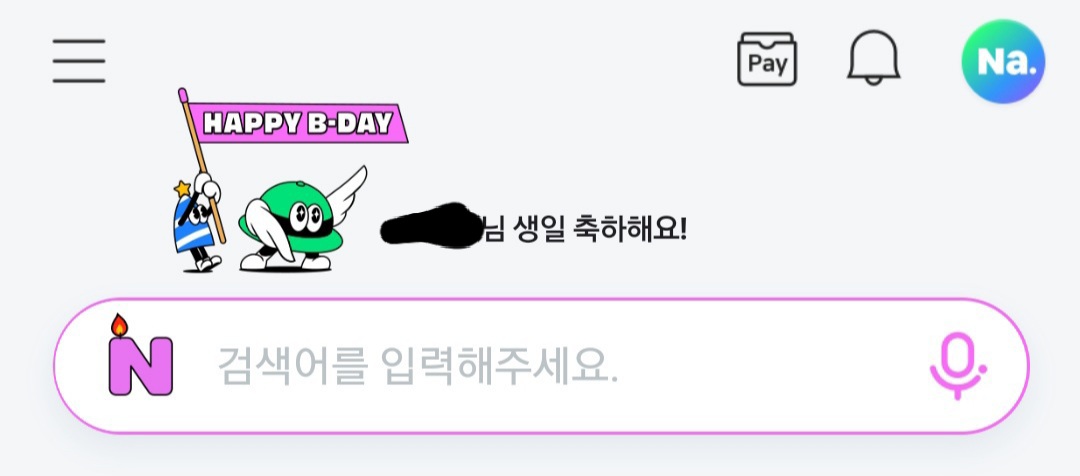Click the 'Pay' label inside the wallet icon
The height and width of the screenshot is (476, 1080).
coord(767,64)
